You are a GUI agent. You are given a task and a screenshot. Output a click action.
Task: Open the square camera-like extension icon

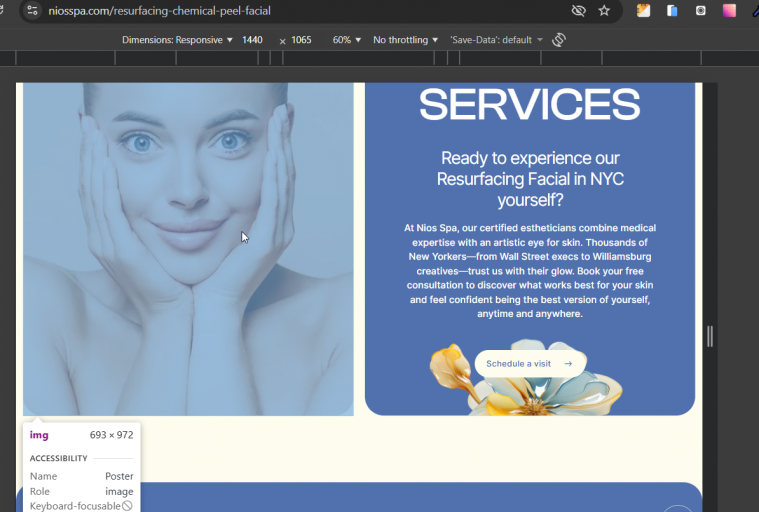coord(700,10)
